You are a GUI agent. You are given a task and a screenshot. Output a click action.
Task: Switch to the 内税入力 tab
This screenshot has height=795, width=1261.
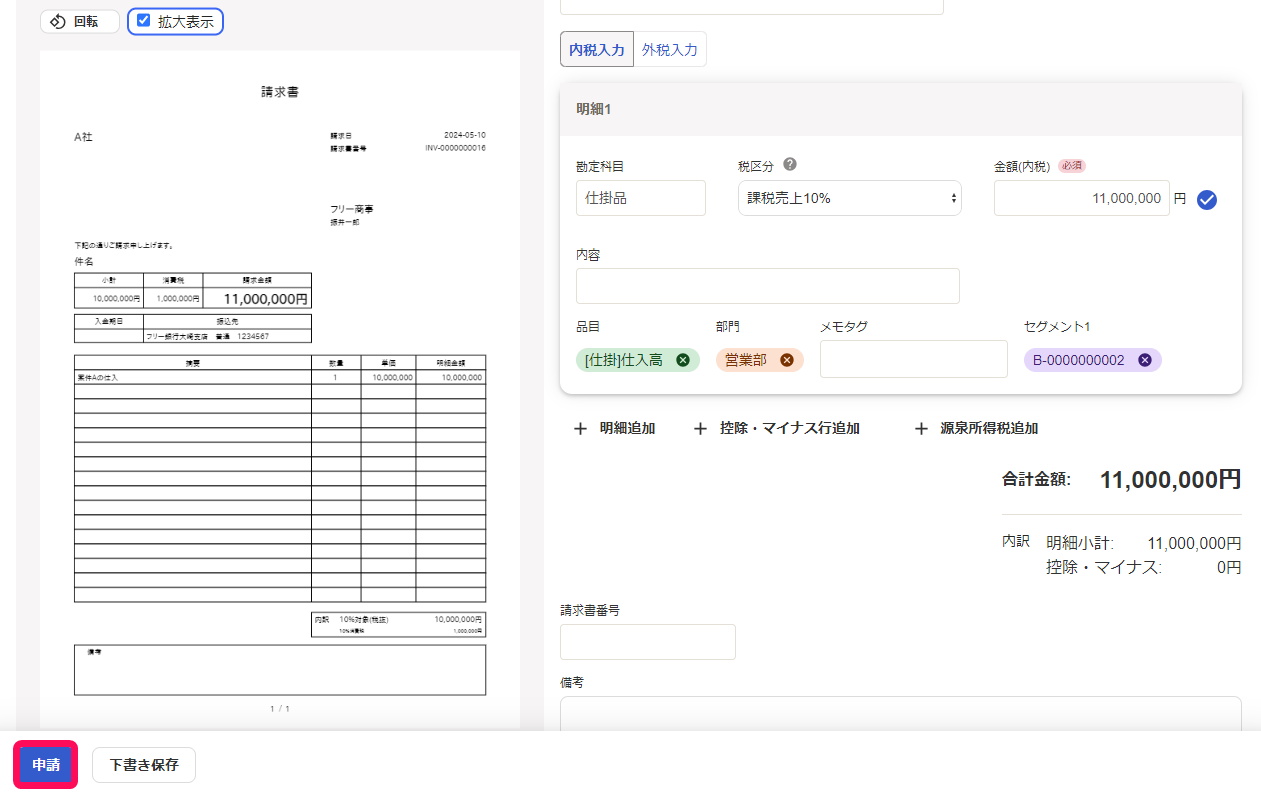tap(597, 49)
